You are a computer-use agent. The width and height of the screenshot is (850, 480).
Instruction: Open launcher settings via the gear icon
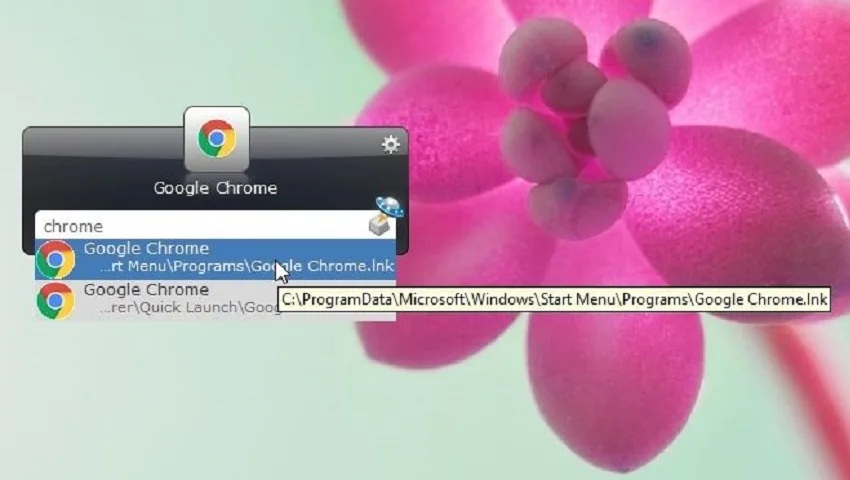coord(390,145)
